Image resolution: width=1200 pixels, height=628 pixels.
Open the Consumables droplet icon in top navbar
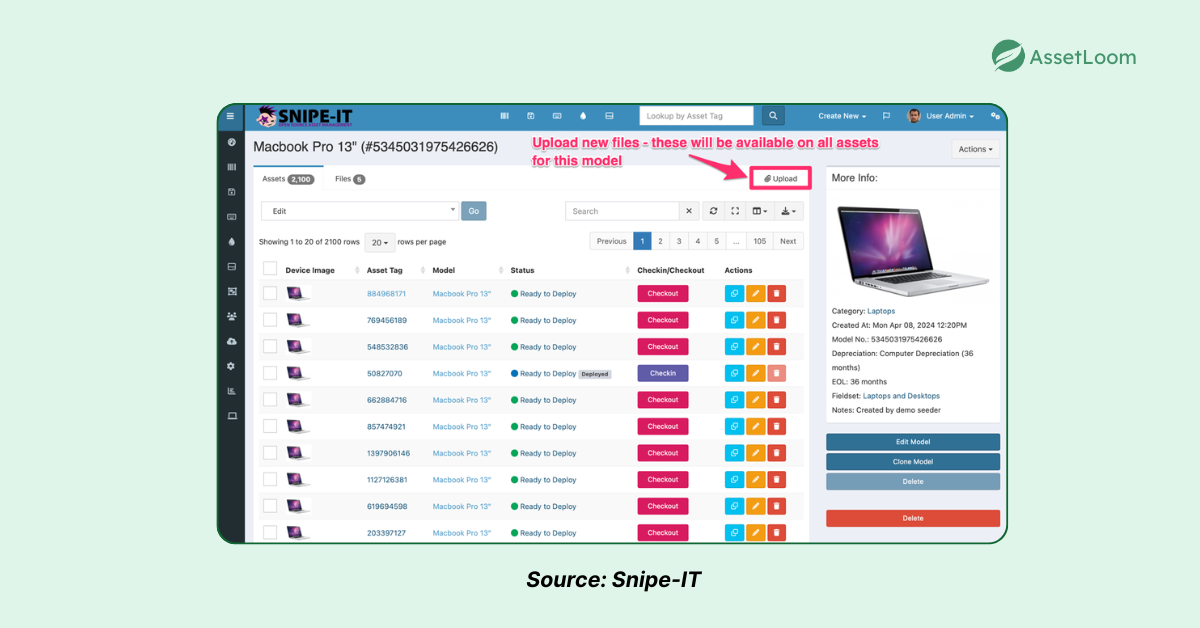pos(582,116)
